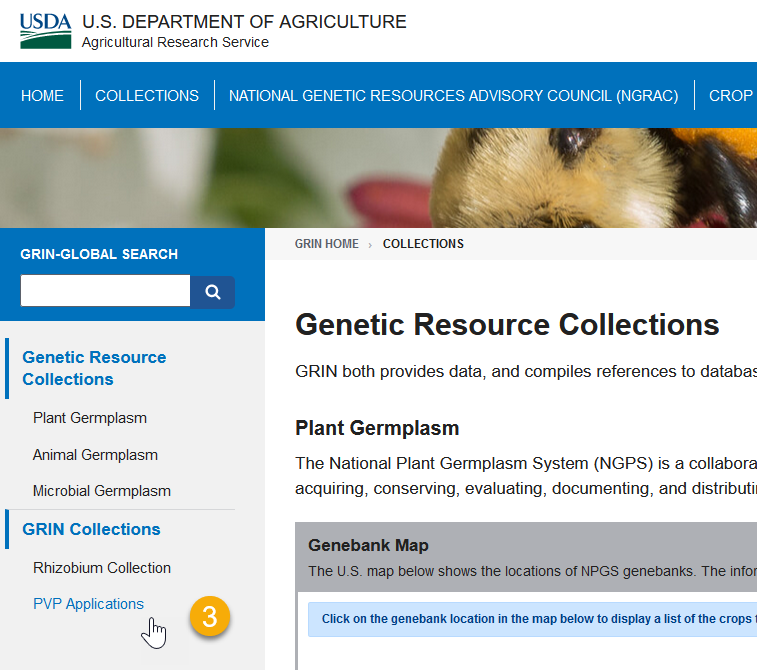Open National Genetic Resources Advisory Council menu
Image resolution: width=757 pixels, height=670 pixels.
454,96
